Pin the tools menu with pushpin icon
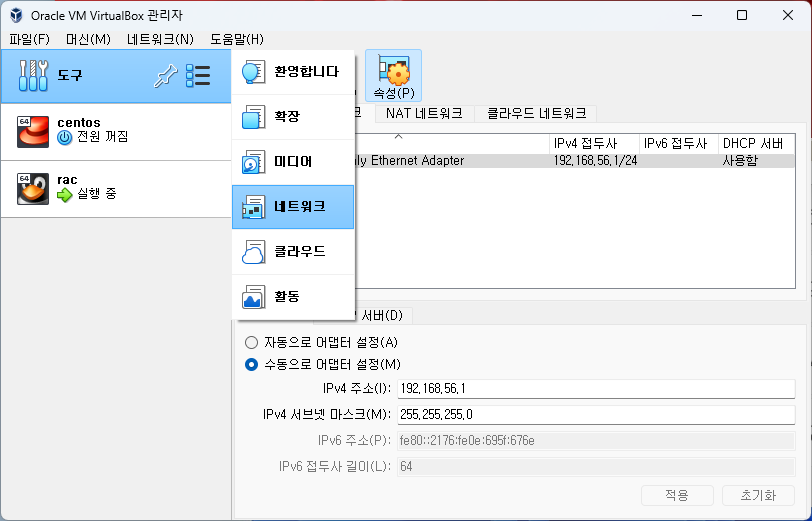 tap(166, 76)
